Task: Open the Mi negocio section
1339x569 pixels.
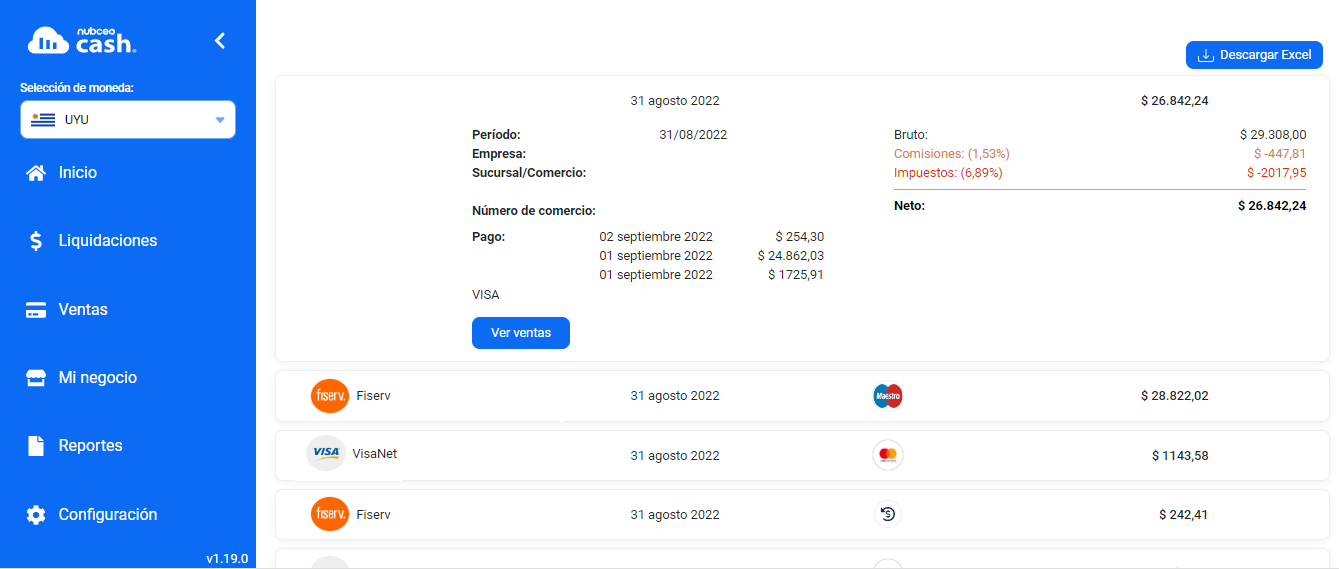Action: coord(98,378)
